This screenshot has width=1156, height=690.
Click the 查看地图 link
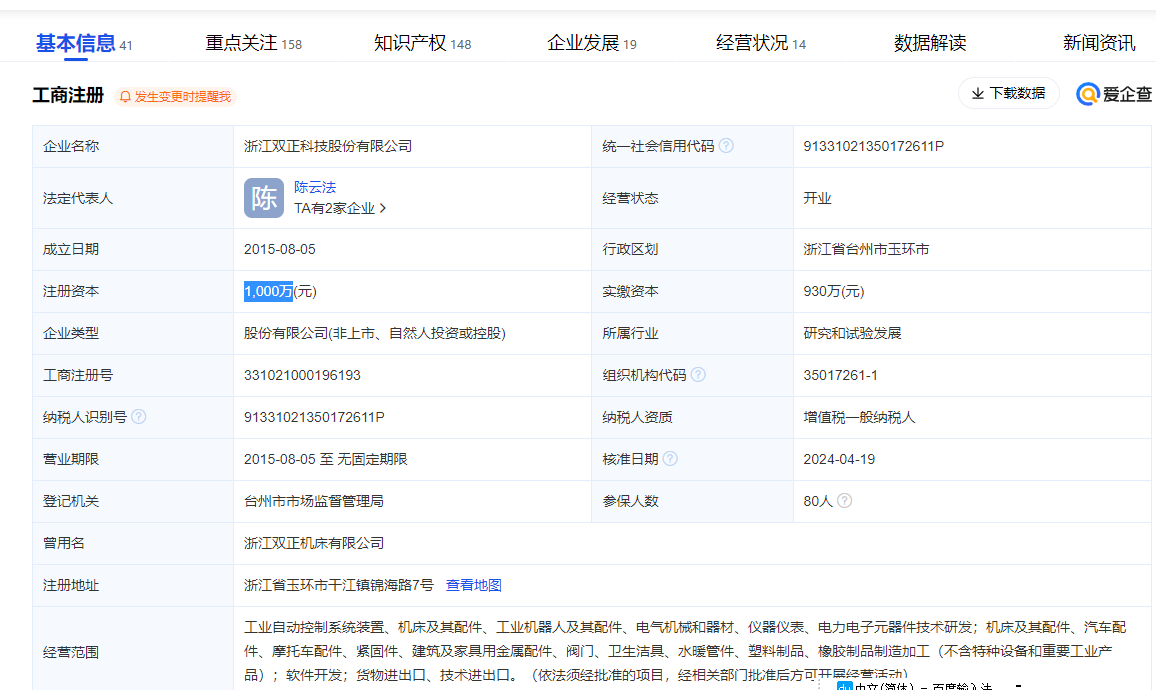coord(474,585)
